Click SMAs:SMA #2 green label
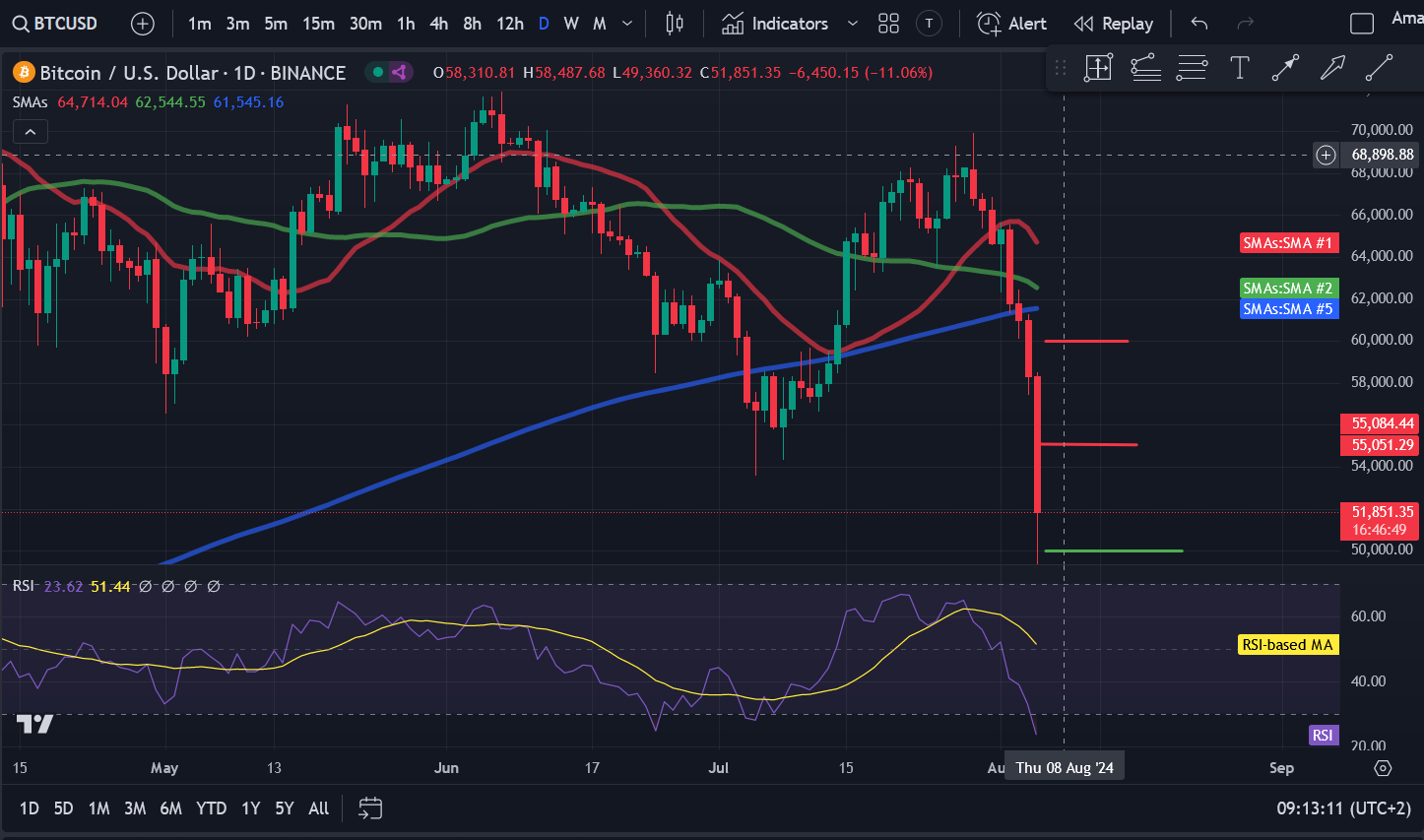The width and height of the screenshot is (1424, 840). [x=1288, y=289]
